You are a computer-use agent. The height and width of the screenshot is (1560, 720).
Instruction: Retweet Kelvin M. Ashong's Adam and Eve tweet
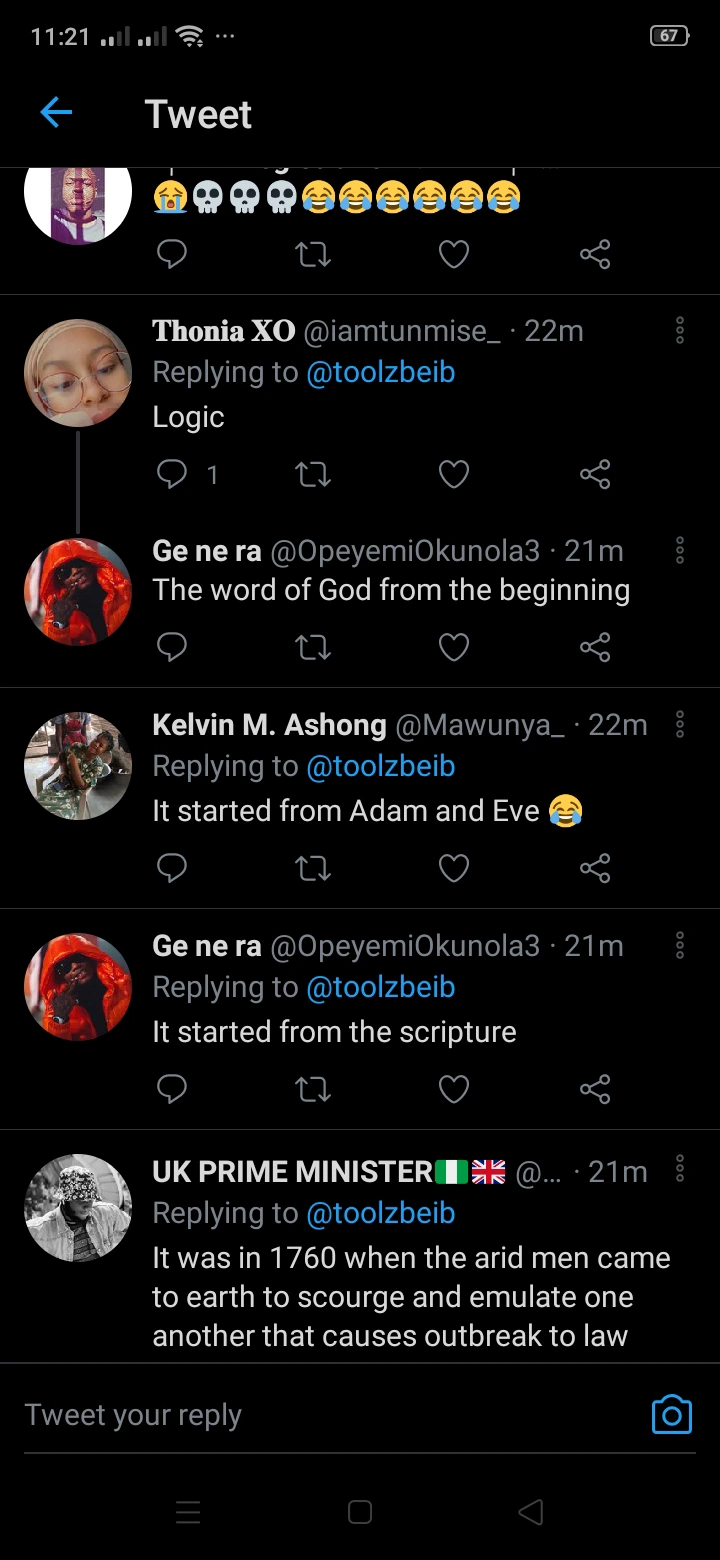[x=313, y=868]
